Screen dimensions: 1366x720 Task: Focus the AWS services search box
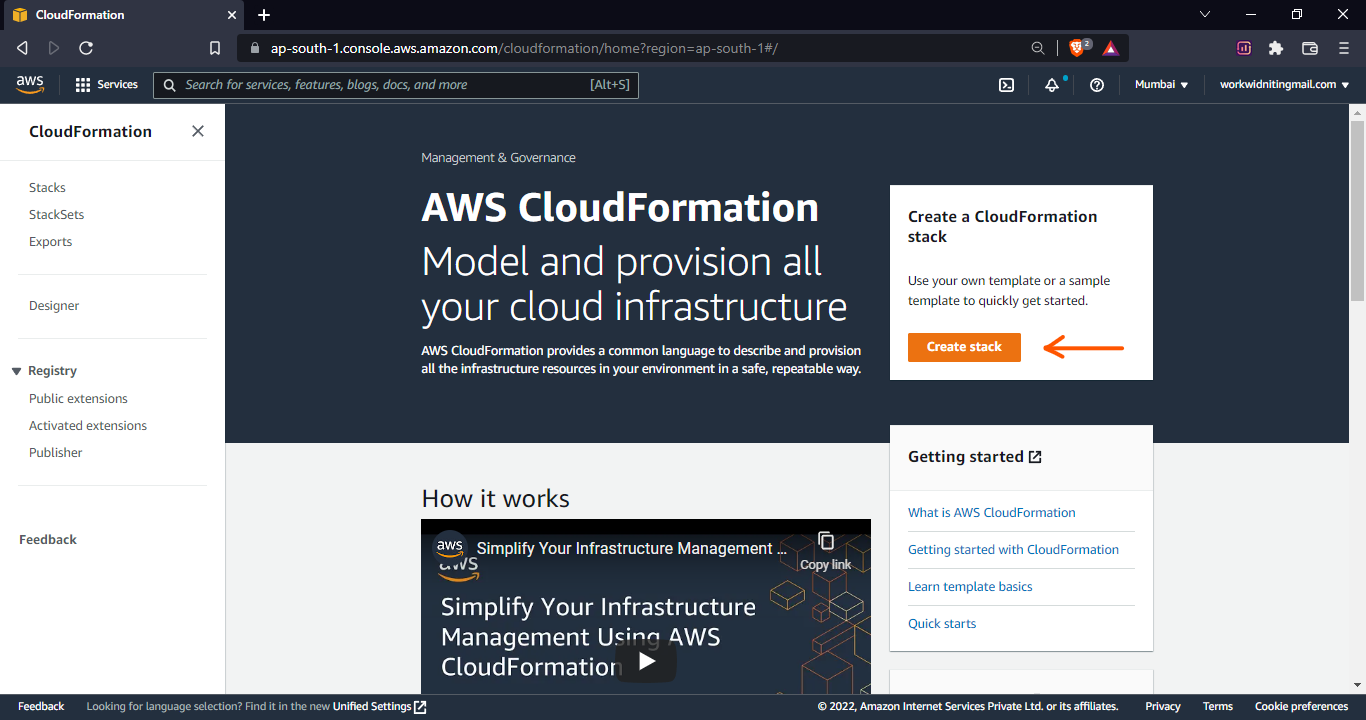(396, 85)
